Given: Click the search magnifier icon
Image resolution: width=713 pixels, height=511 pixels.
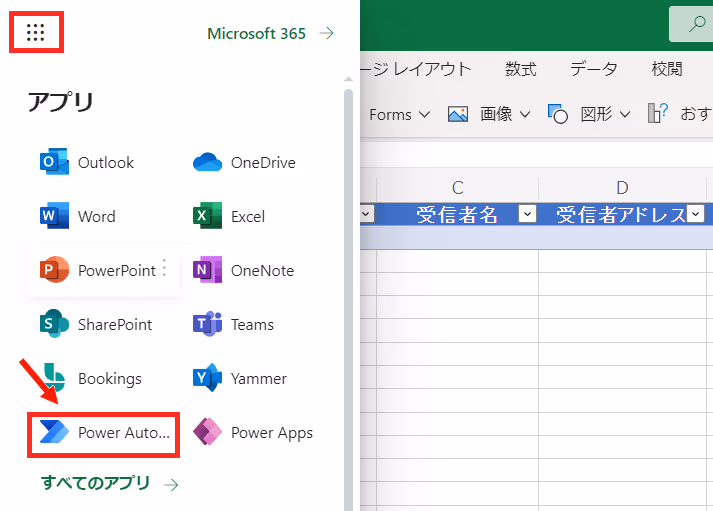Looking at the screenshot, I should (x=697, y=24).
